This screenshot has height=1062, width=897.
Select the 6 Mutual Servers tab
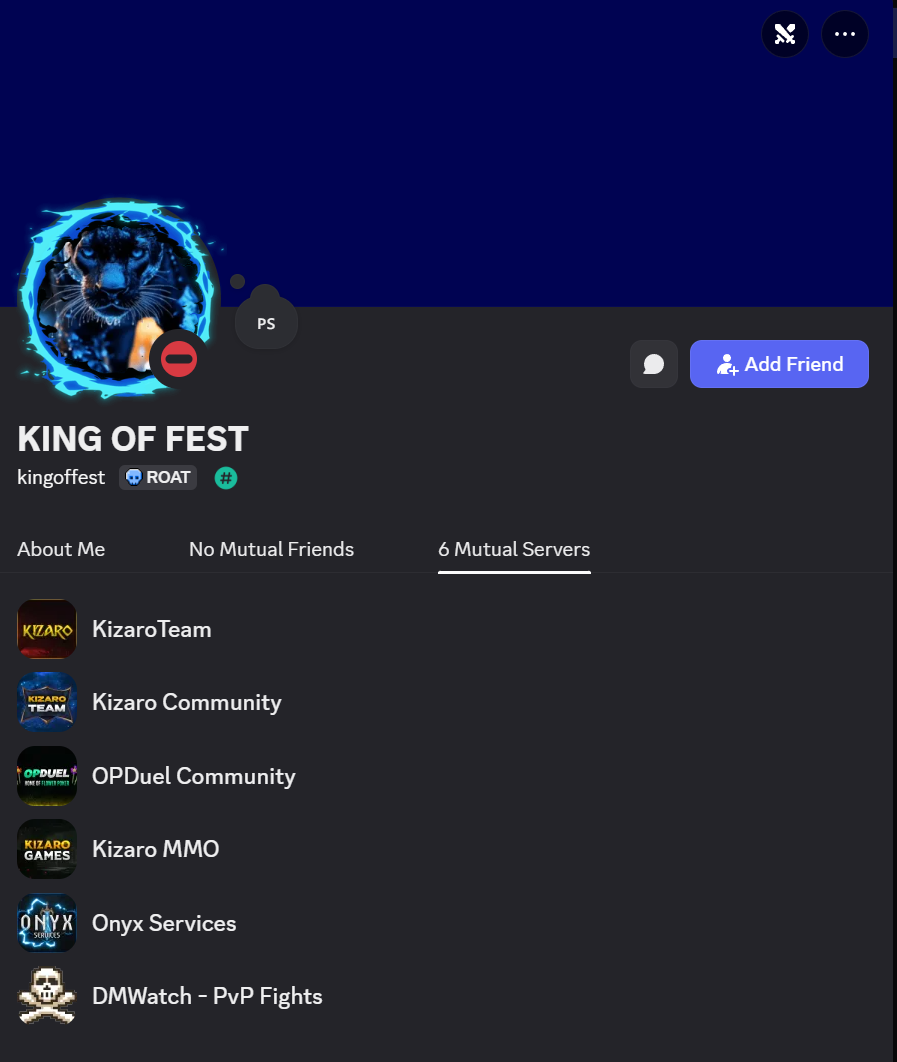514,549
